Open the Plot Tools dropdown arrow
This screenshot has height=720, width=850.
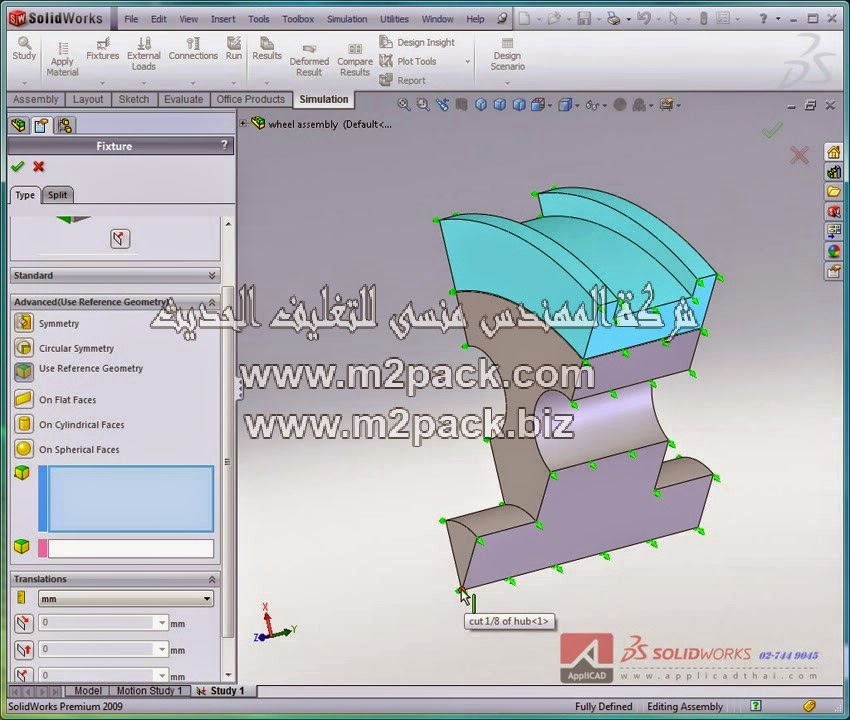(x=468, y=61)
